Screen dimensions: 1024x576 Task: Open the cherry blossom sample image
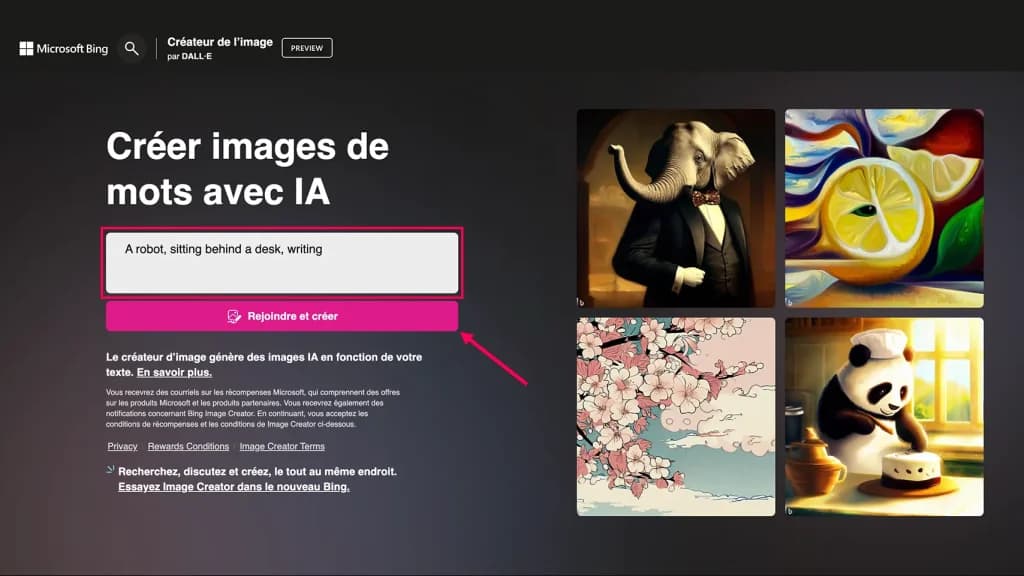(x=675, y=416)
